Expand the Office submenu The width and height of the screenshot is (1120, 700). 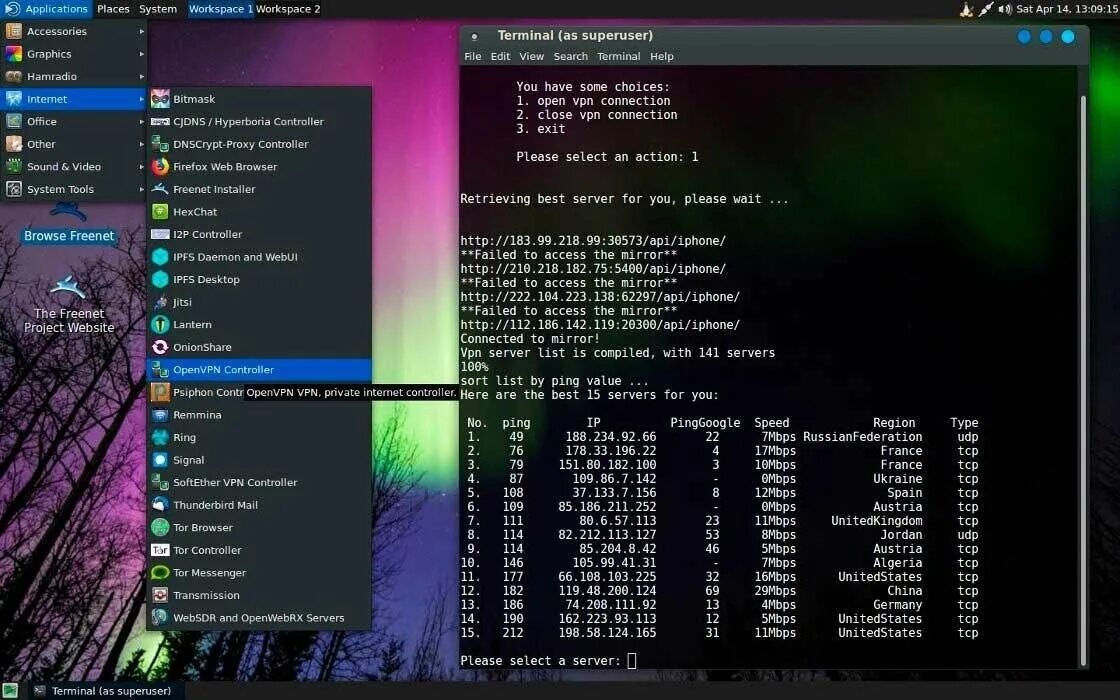click(x=74, y=121)
